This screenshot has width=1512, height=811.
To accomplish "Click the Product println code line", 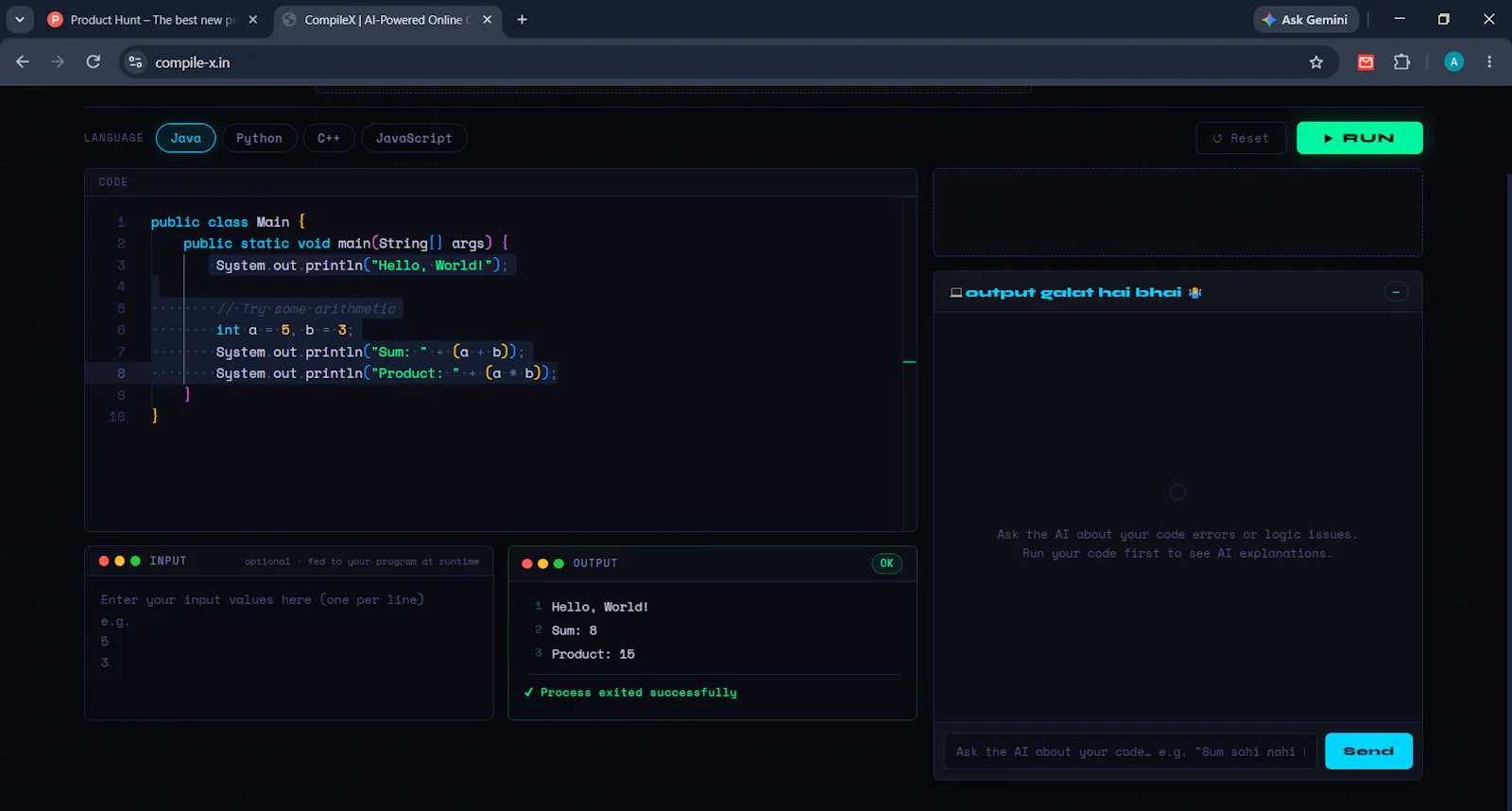I will point(386,373).
